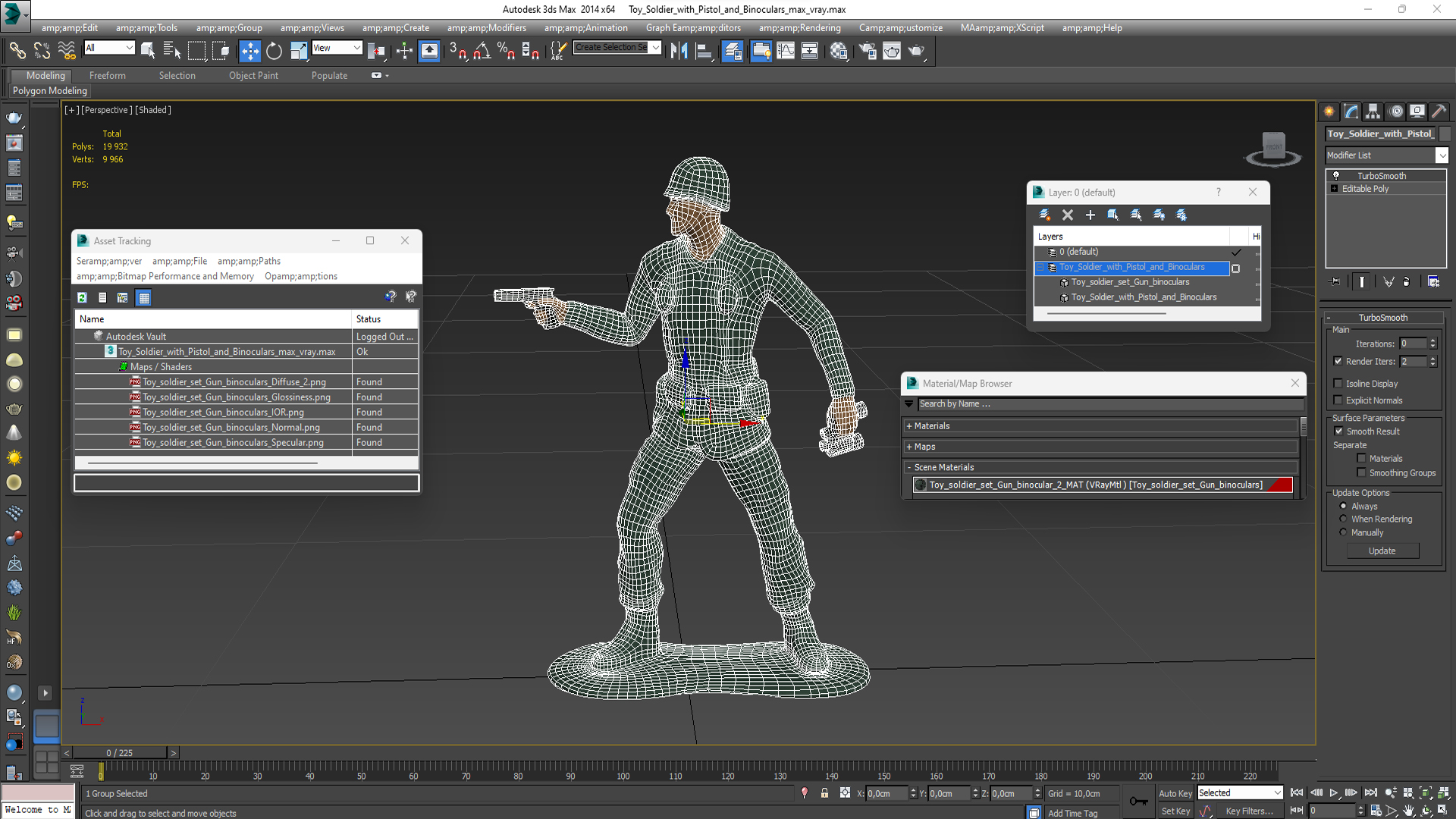Toggle Smooth Result checkbox in TurboSmooth

tap(1339, 431)
